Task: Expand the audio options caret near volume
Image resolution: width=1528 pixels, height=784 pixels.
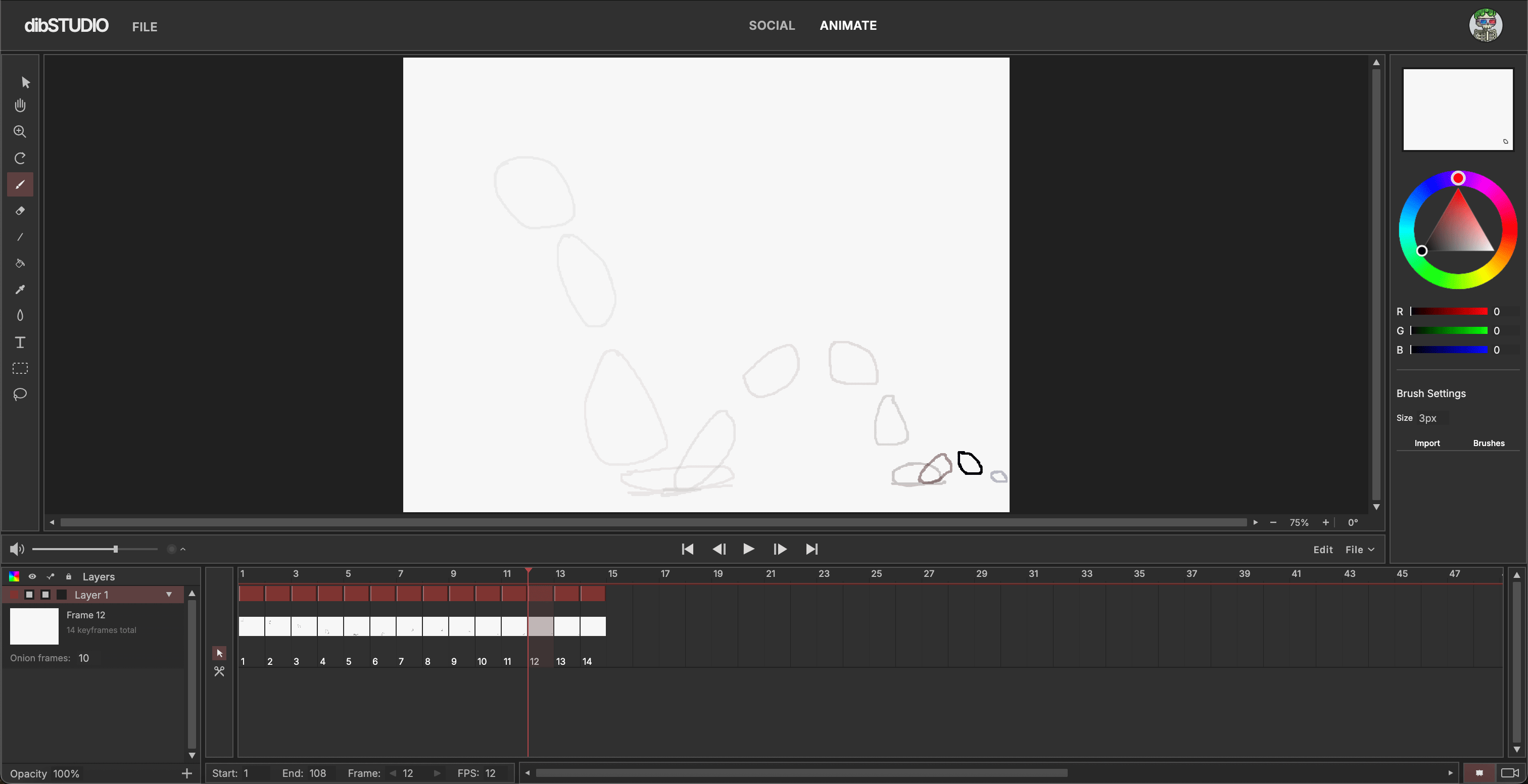Action: click(183, 549)
